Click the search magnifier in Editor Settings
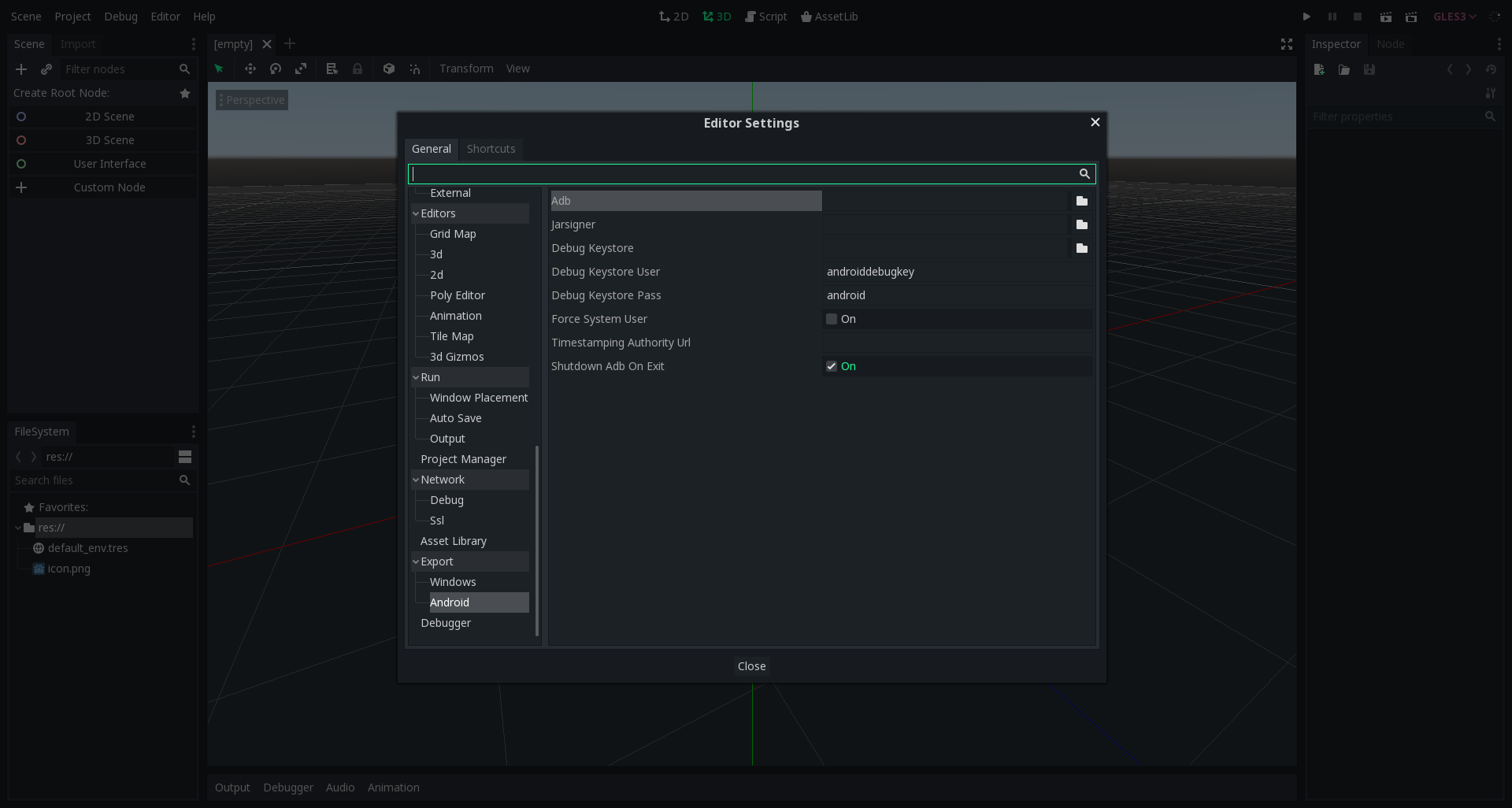 [x=1084, y=174]
